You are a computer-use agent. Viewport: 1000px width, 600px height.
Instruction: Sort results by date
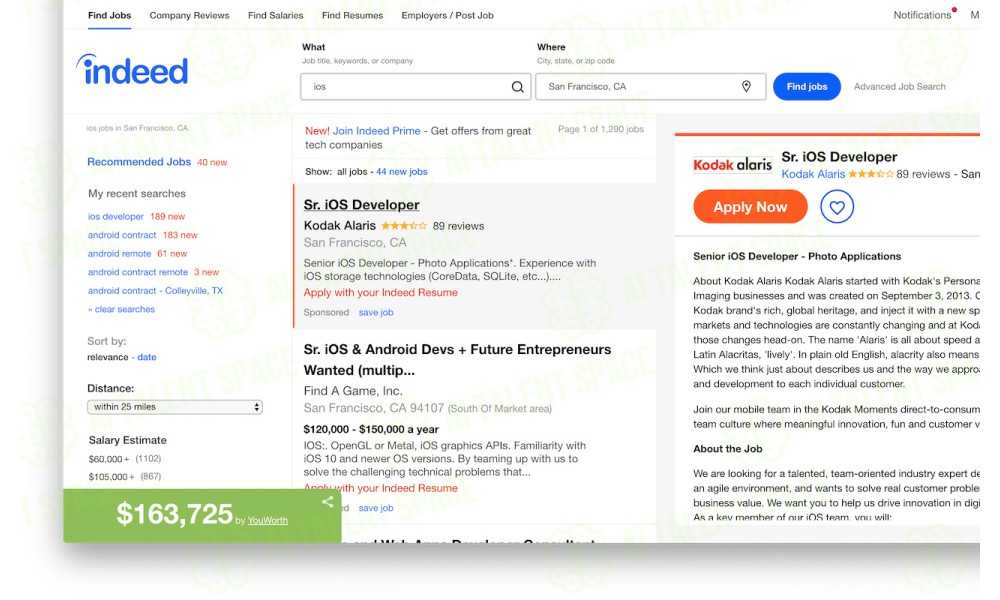coord(147,357)
